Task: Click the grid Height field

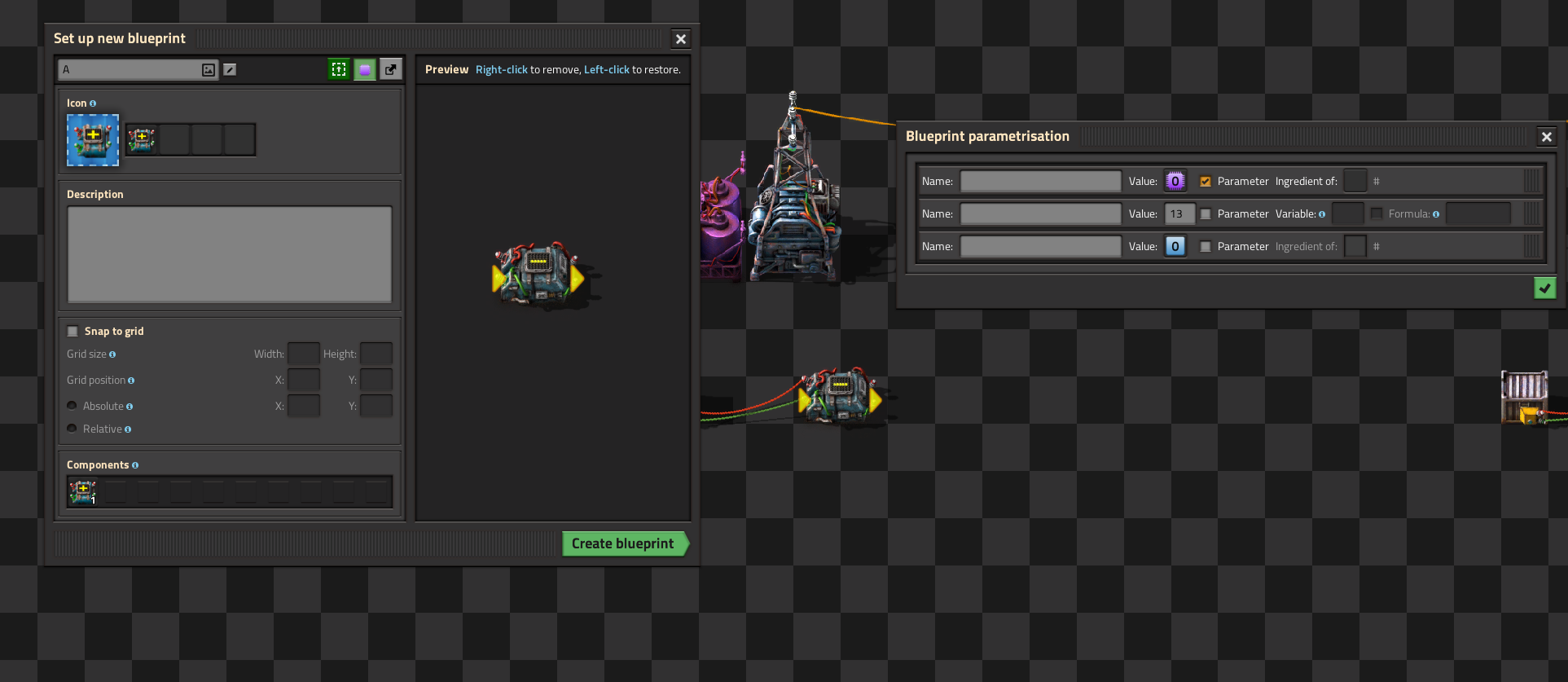Action: click(376, 354)
